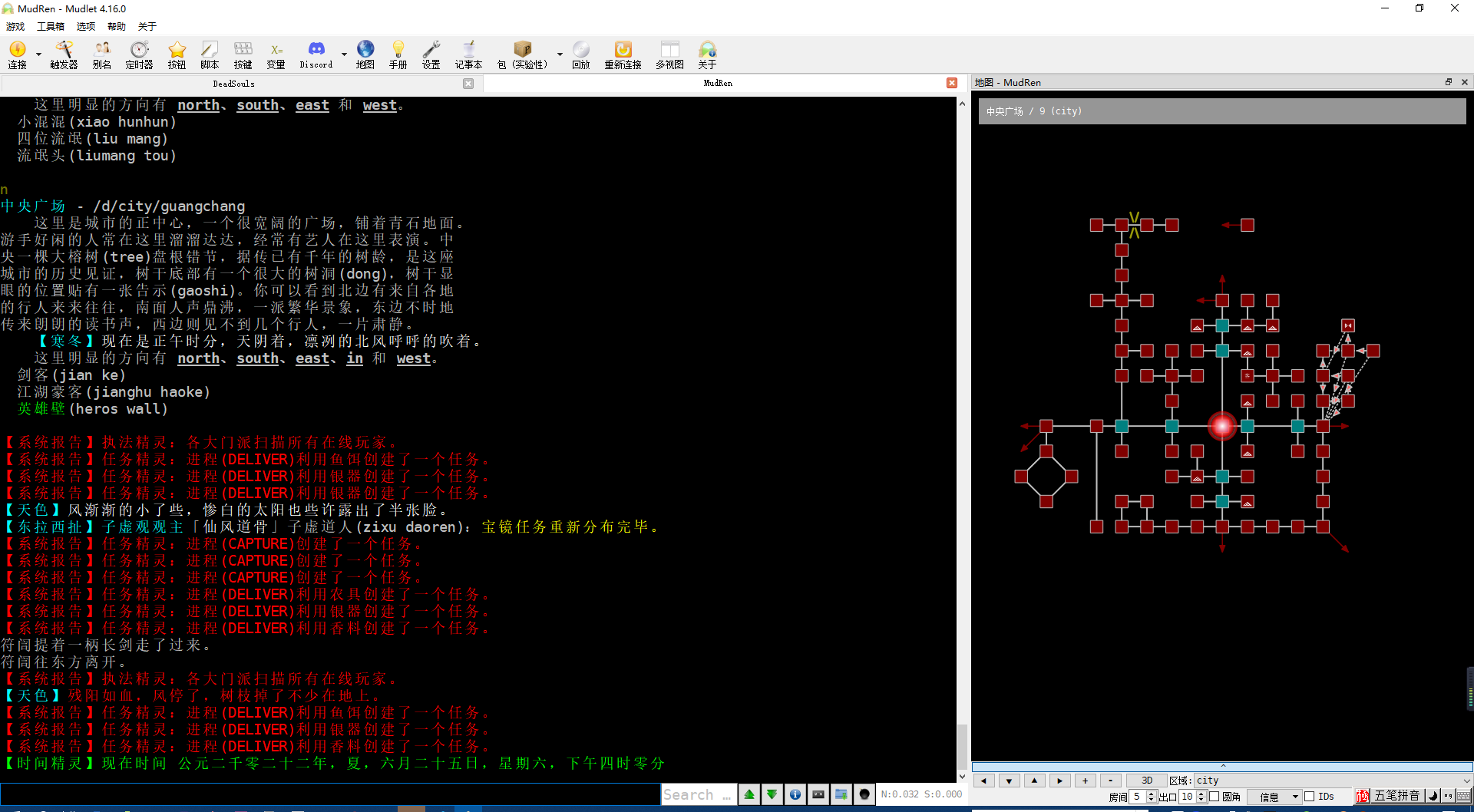
Task: Expand the mapper bottom panel chevron bar
Action: click(1222, 766)
